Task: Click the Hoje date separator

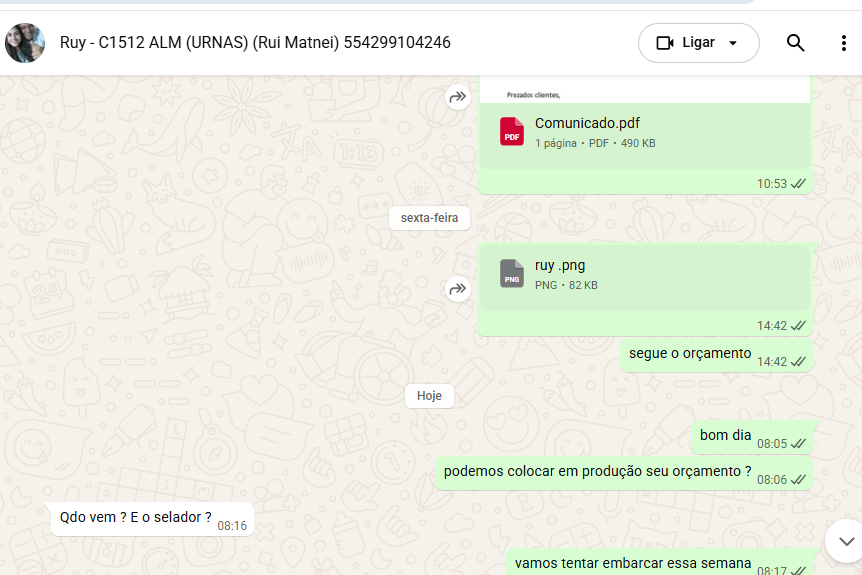Action: point(429,396)
